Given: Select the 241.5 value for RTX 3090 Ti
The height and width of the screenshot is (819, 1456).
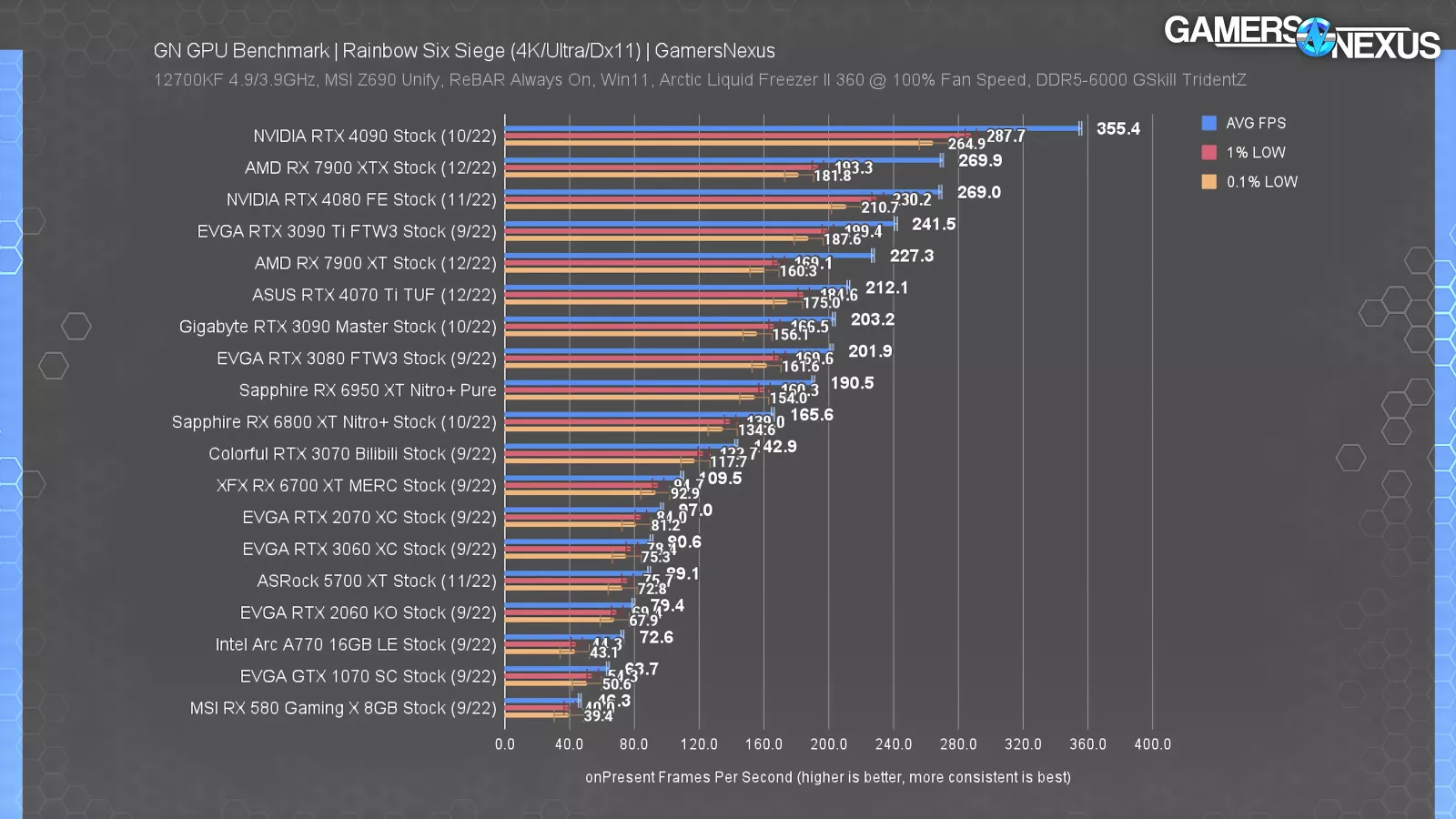Looking at the screenshot, I should [x=933, y=224].
